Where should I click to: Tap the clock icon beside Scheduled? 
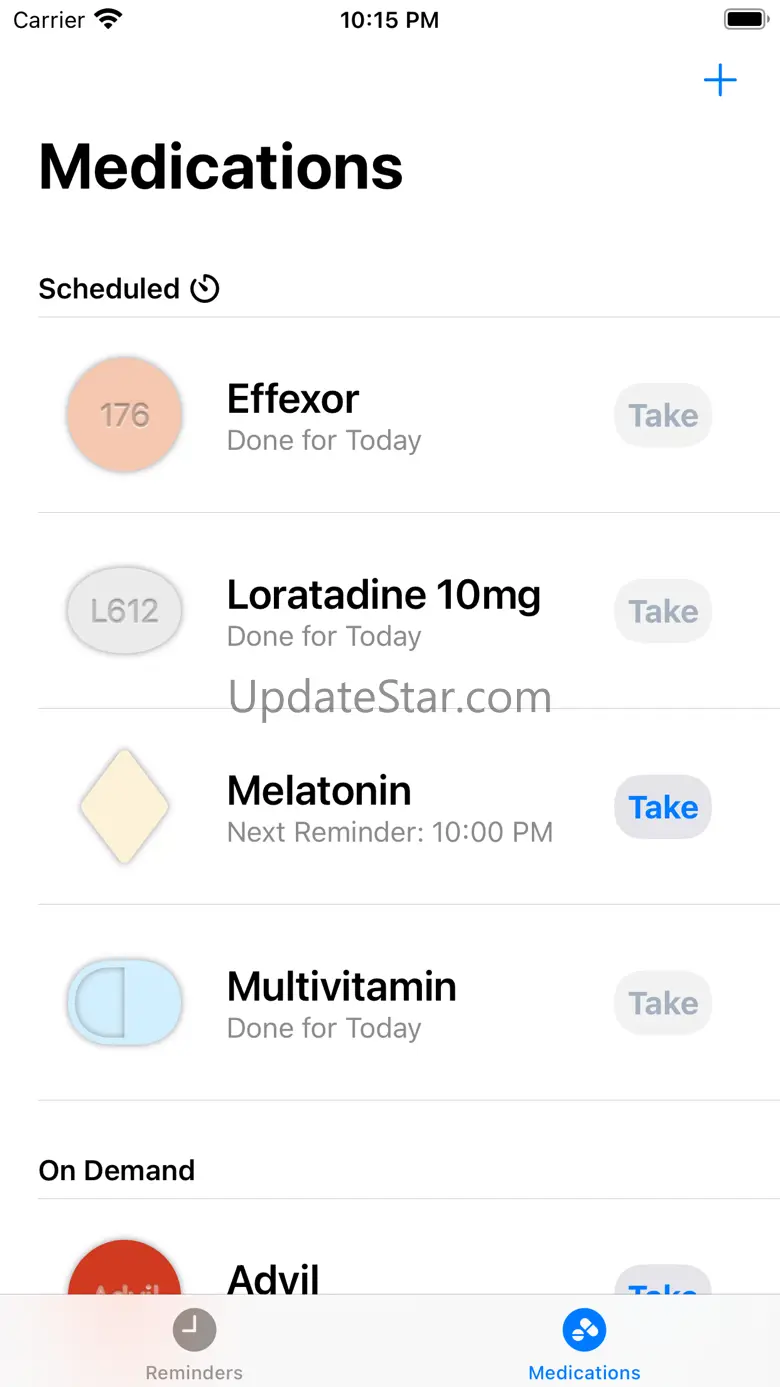(205, 289)
